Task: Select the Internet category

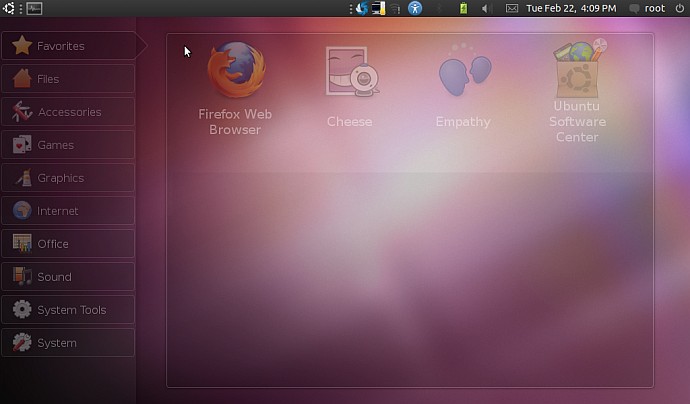Action: (x=69, y=211)
